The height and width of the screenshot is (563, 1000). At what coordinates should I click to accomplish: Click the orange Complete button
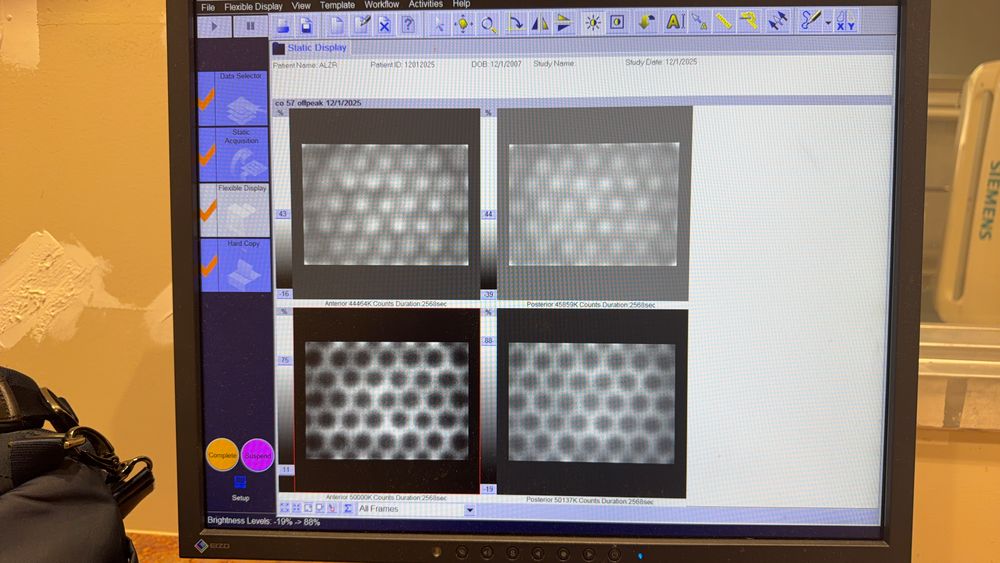tap(222, 455)
